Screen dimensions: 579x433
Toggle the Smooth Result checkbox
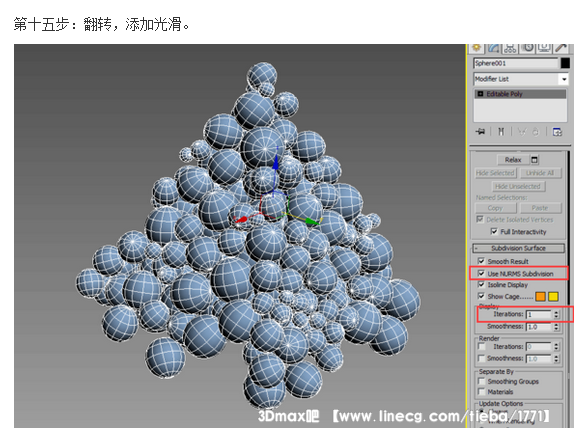click(481, 261)
